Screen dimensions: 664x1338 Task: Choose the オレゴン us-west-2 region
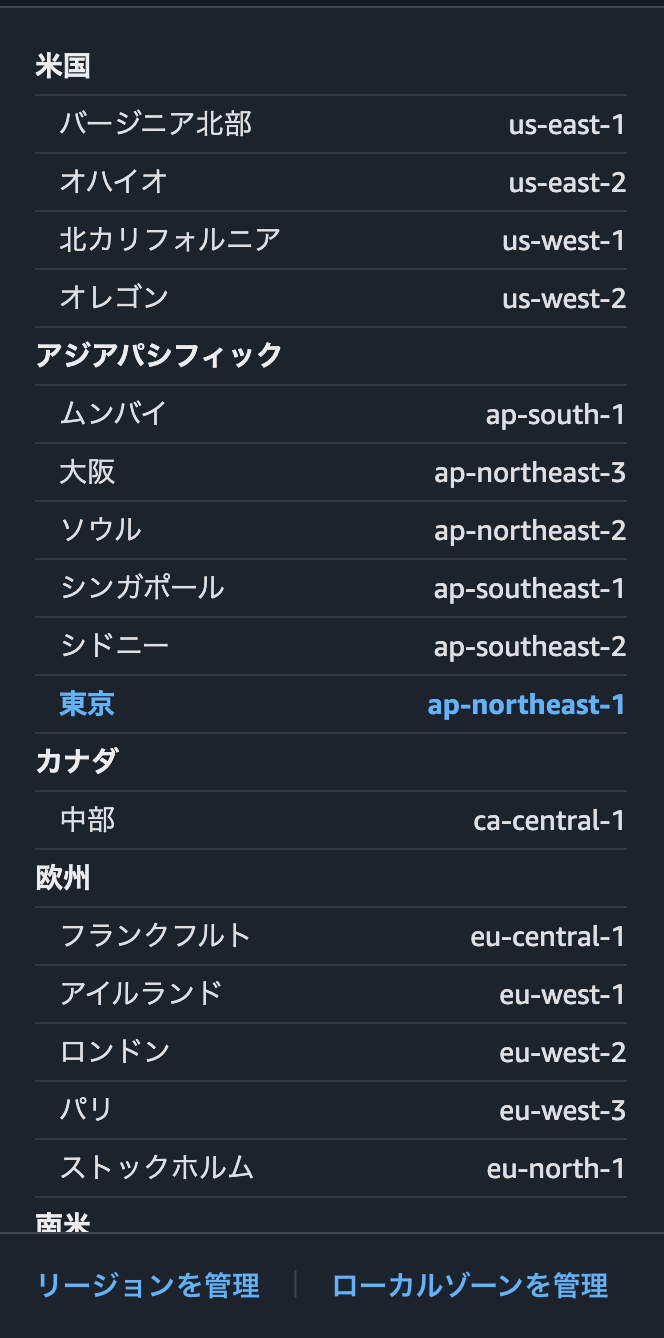pos(330,298)
